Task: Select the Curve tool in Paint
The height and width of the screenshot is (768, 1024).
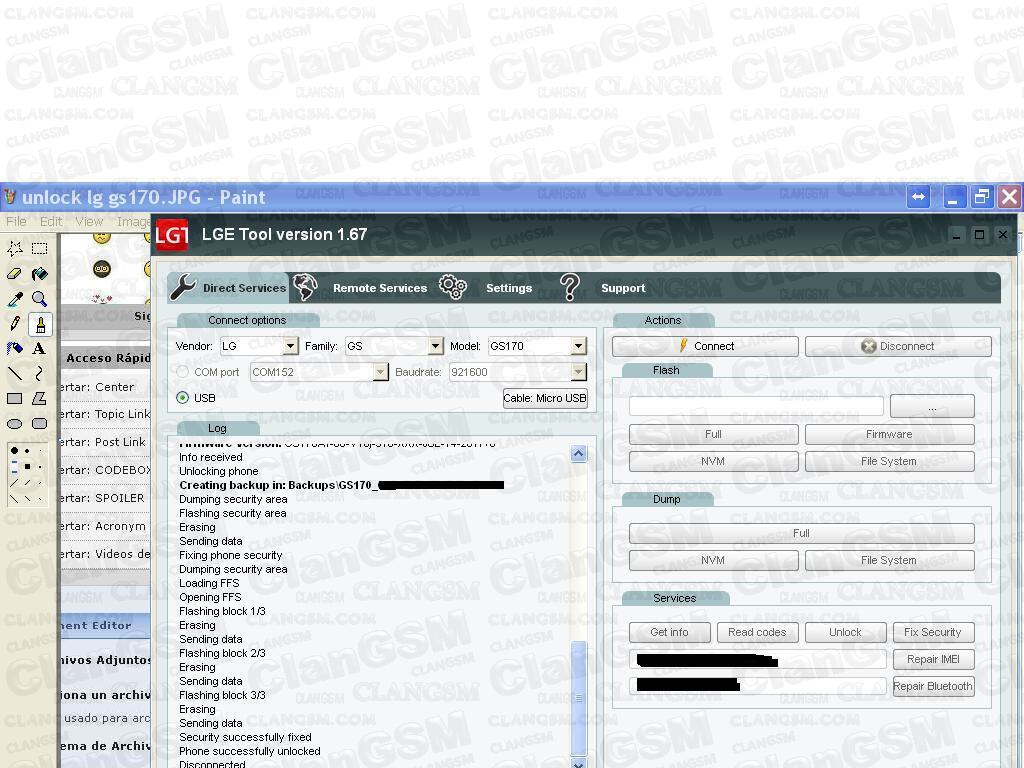Action: click(40, 373)
